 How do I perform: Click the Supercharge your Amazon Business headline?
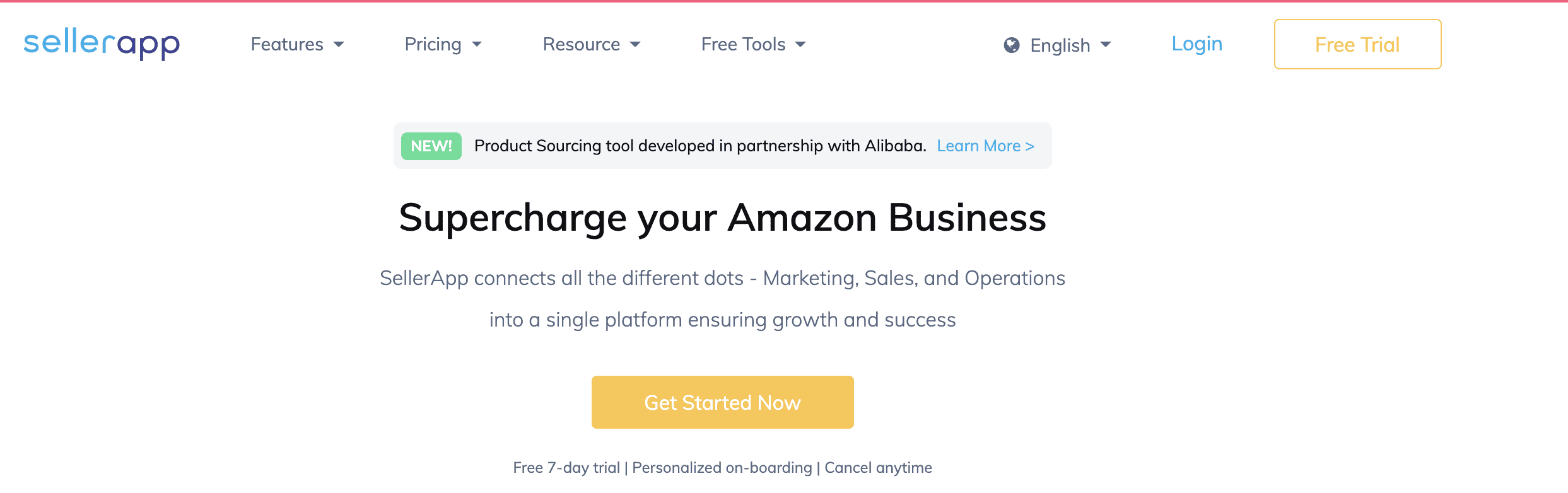722,218
